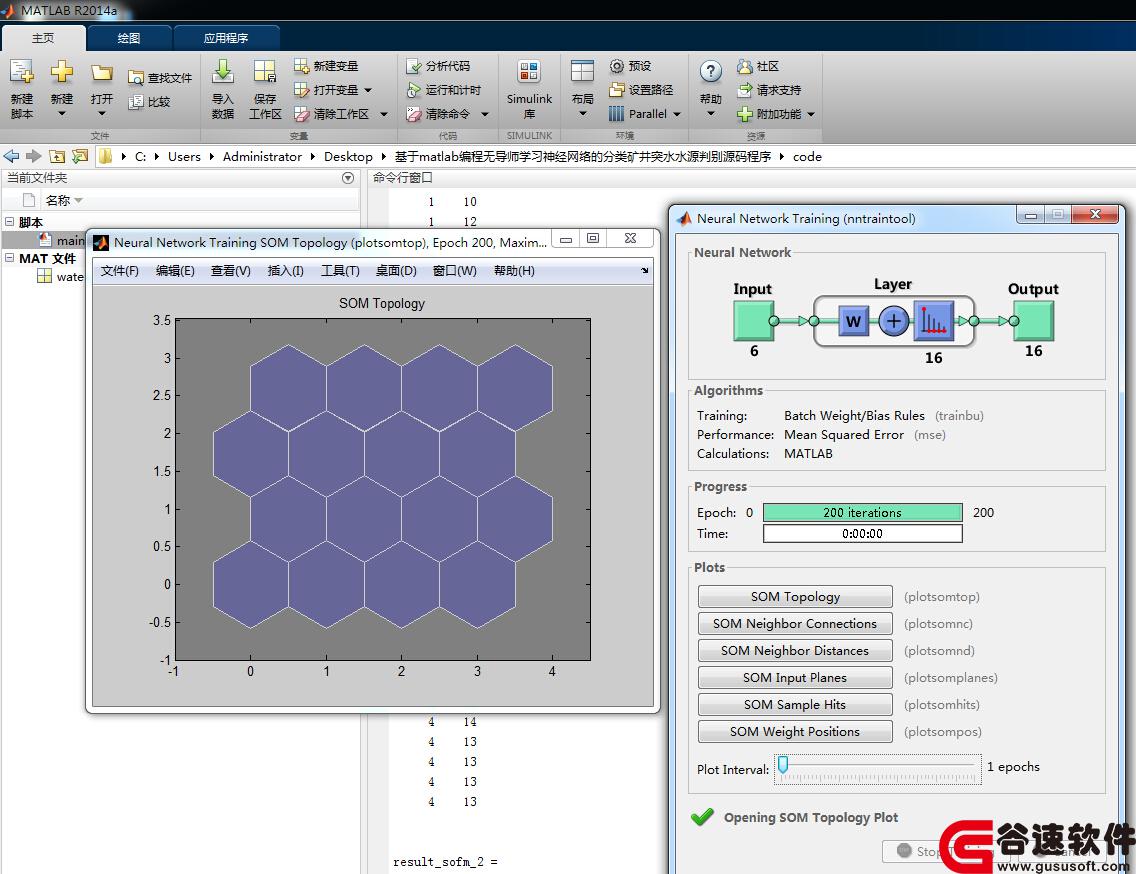The width and height of the screenshot is (1136, 874).
Task: Click the Find Files icon
Action: pyautogui.click(x=135, y=78)
